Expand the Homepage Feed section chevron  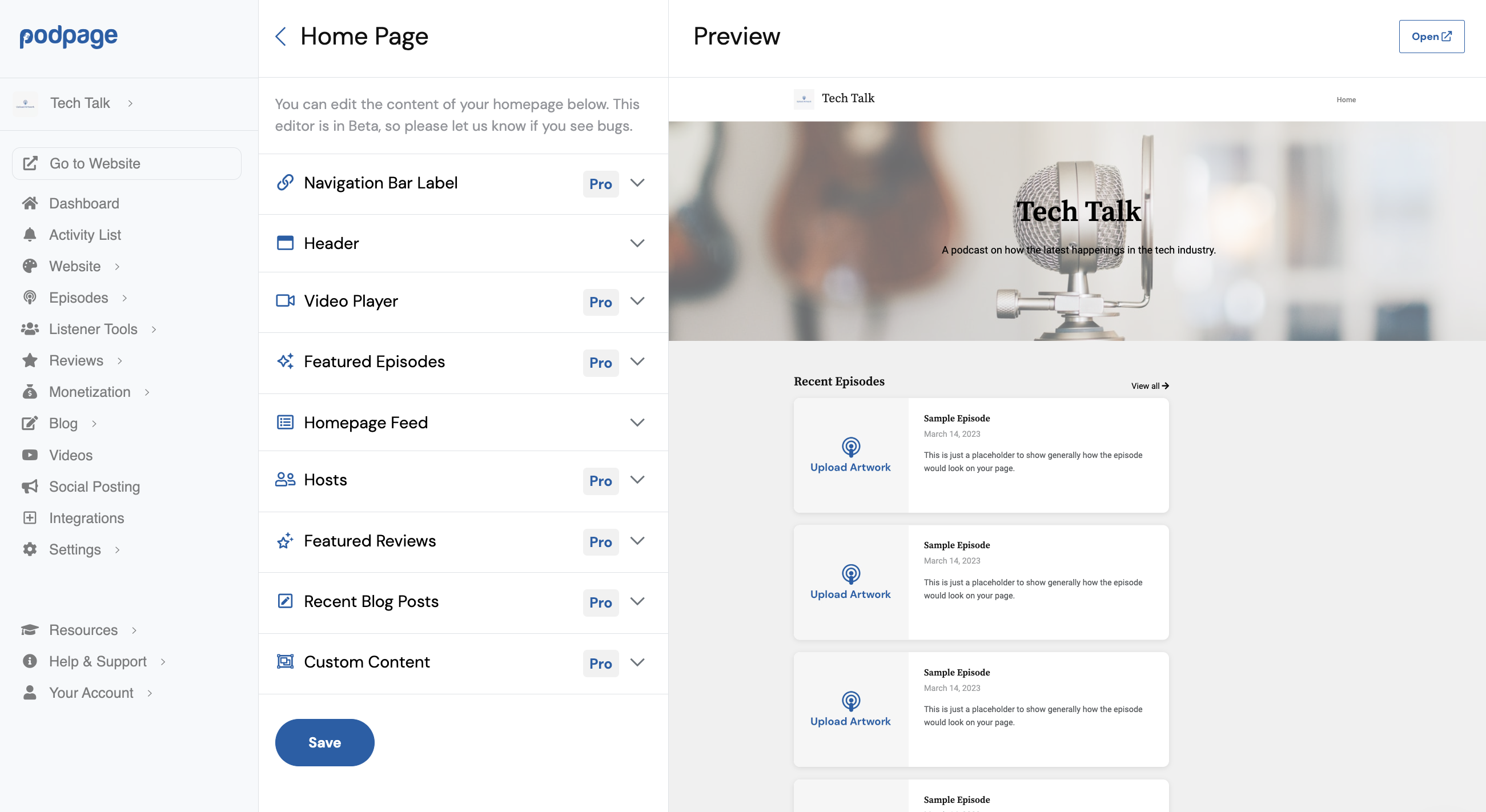pos(637,422)
